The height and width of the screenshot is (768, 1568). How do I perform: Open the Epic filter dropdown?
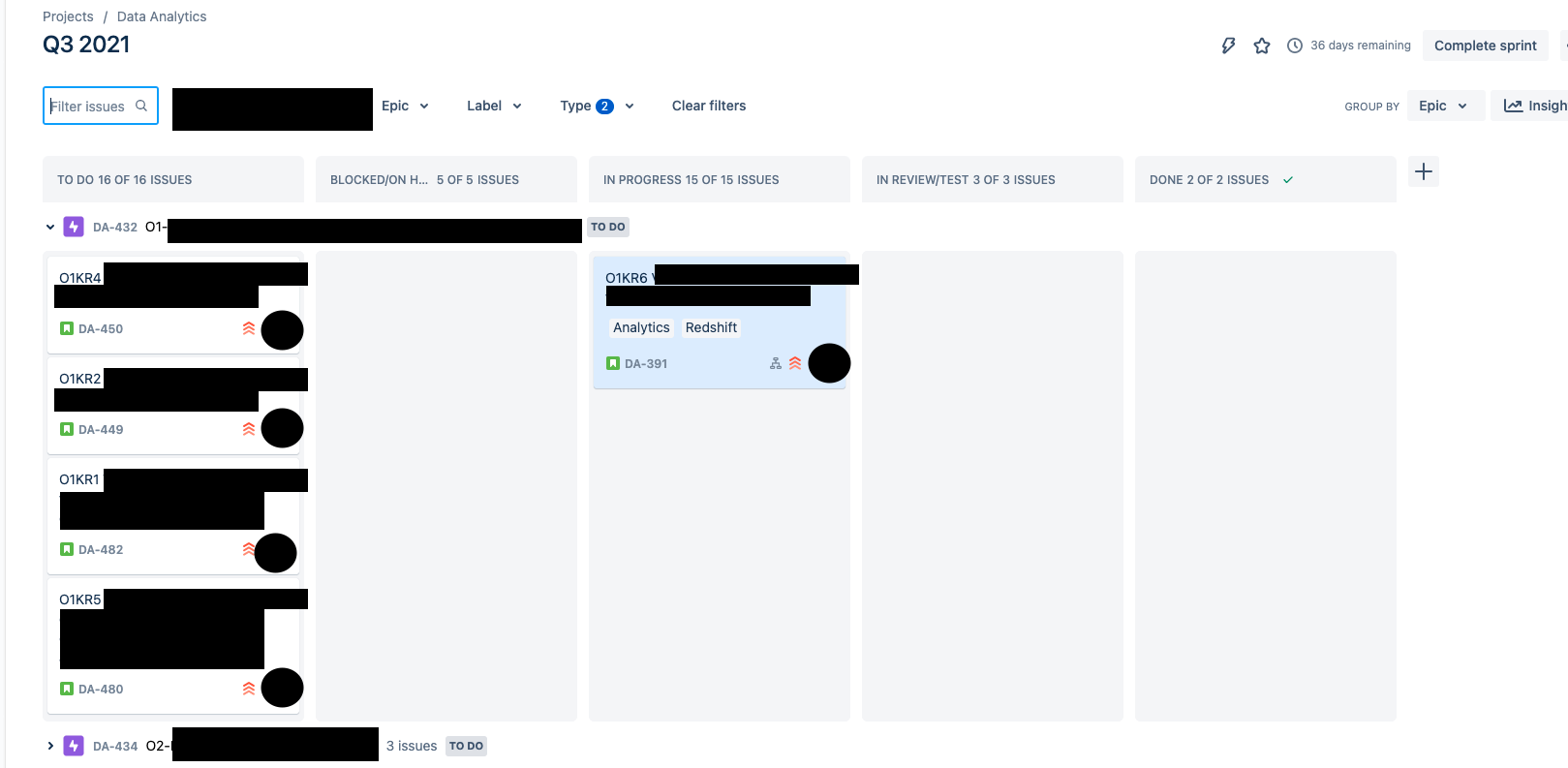pos(405,106)
